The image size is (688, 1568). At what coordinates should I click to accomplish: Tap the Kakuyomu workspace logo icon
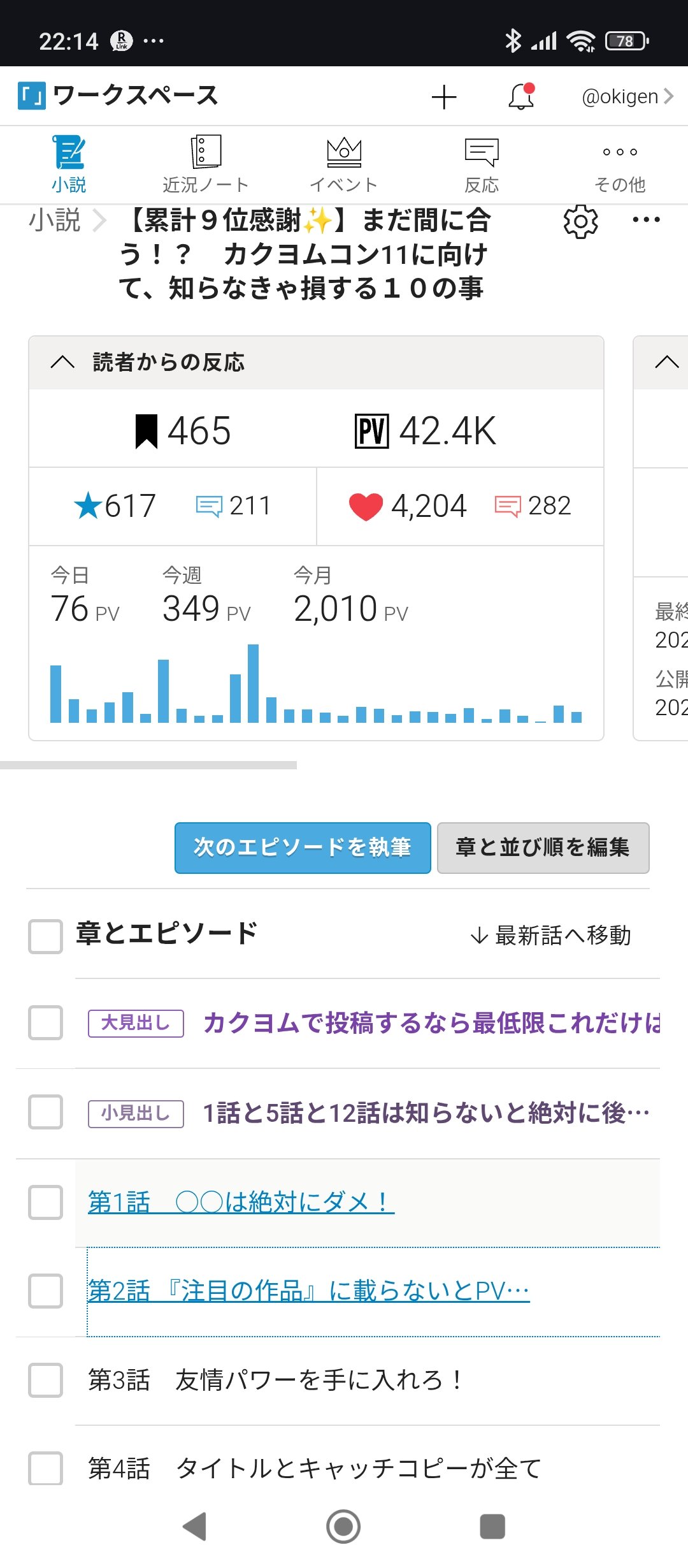pos(32,96)
